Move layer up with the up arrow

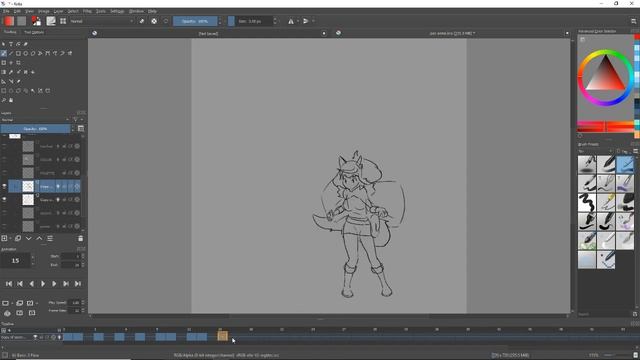click(39, 238)
